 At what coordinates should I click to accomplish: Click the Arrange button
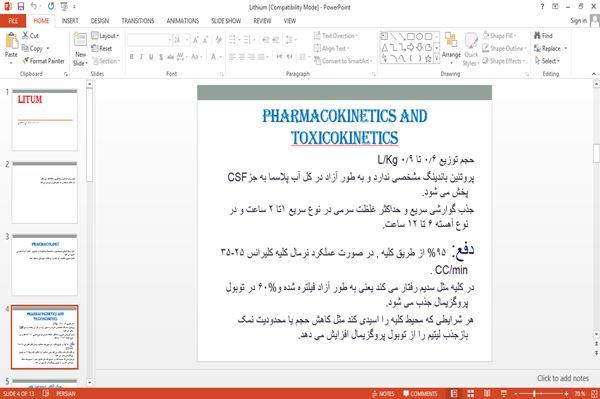[x=451, y=48]
